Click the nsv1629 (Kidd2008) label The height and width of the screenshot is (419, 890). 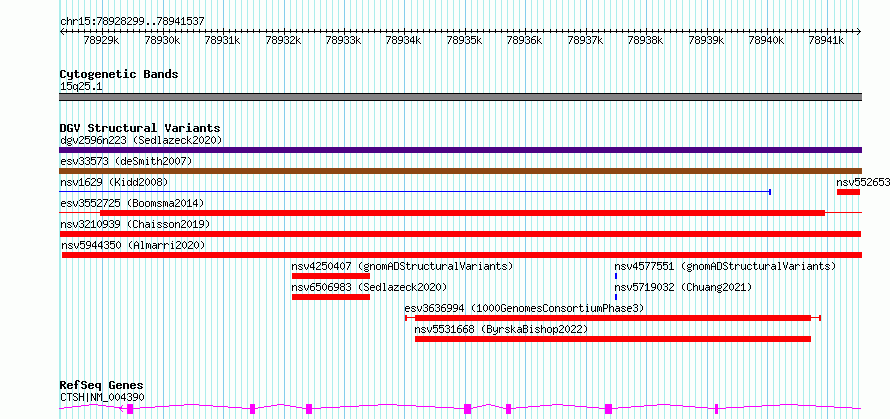tap(114, 182)
